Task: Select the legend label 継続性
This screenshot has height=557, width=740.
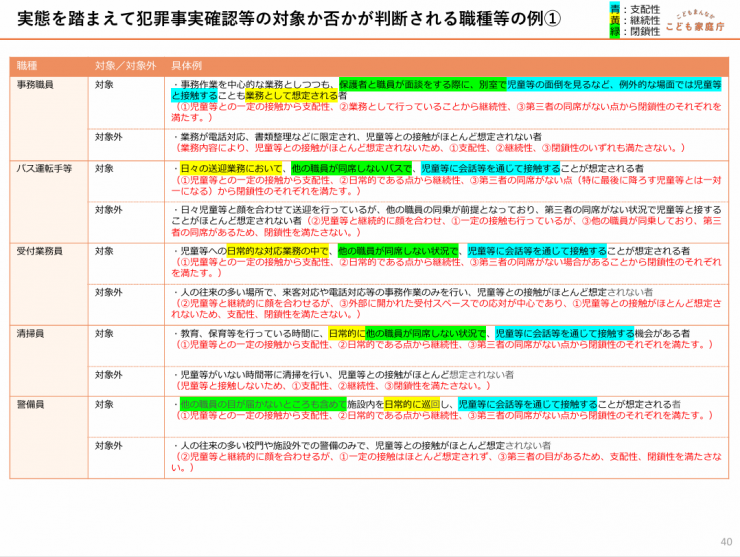Action: tap(645, 21)
